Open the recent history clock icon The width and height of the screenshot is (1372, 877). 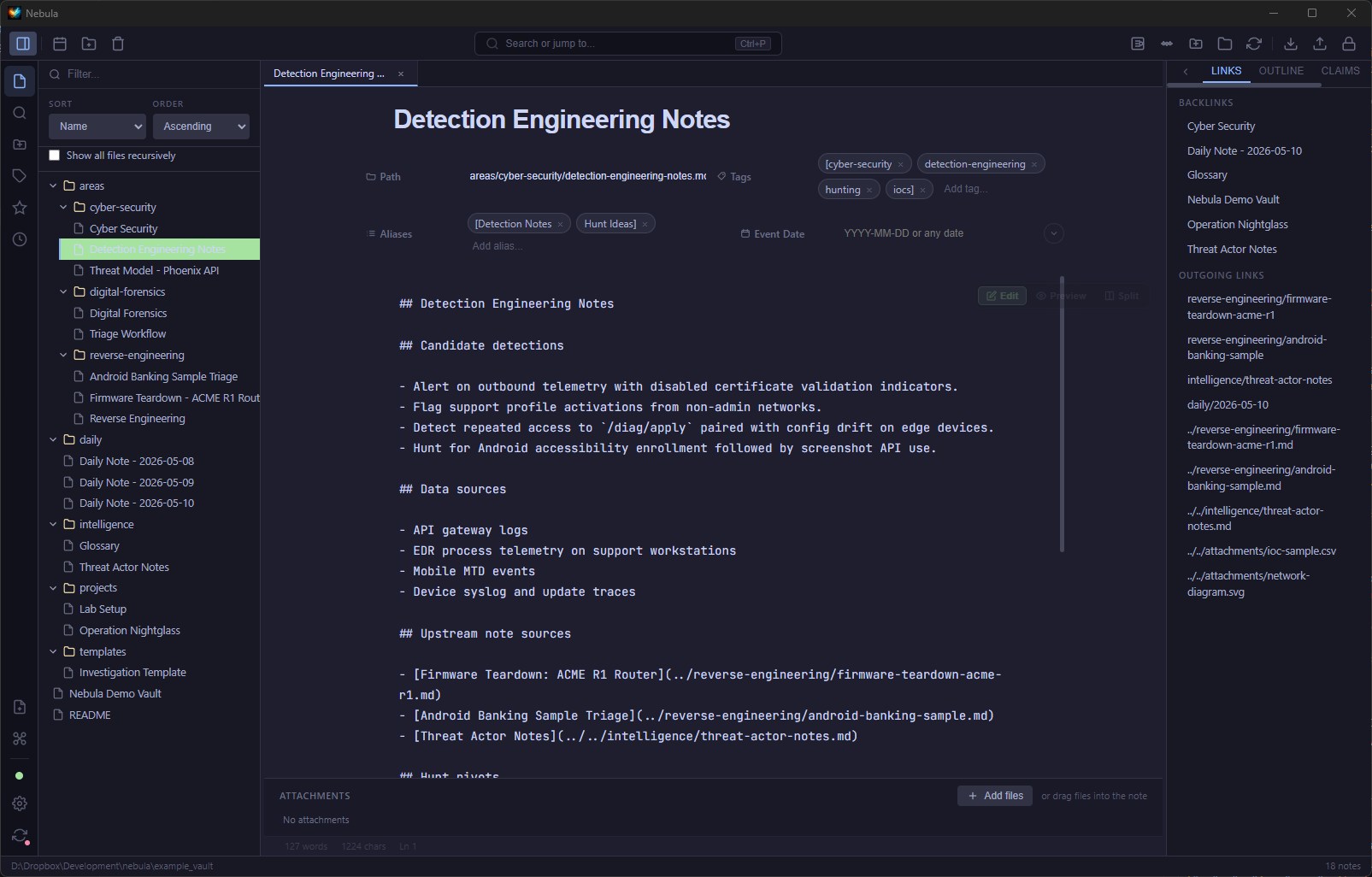point(20,239)
